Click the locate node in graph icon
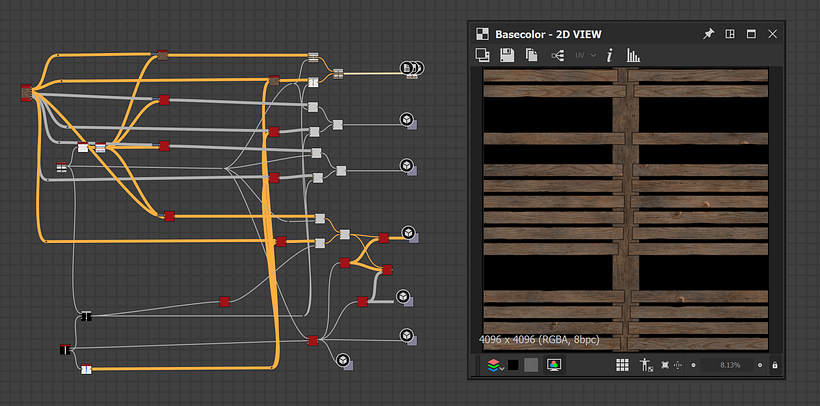 click(557, 56)
